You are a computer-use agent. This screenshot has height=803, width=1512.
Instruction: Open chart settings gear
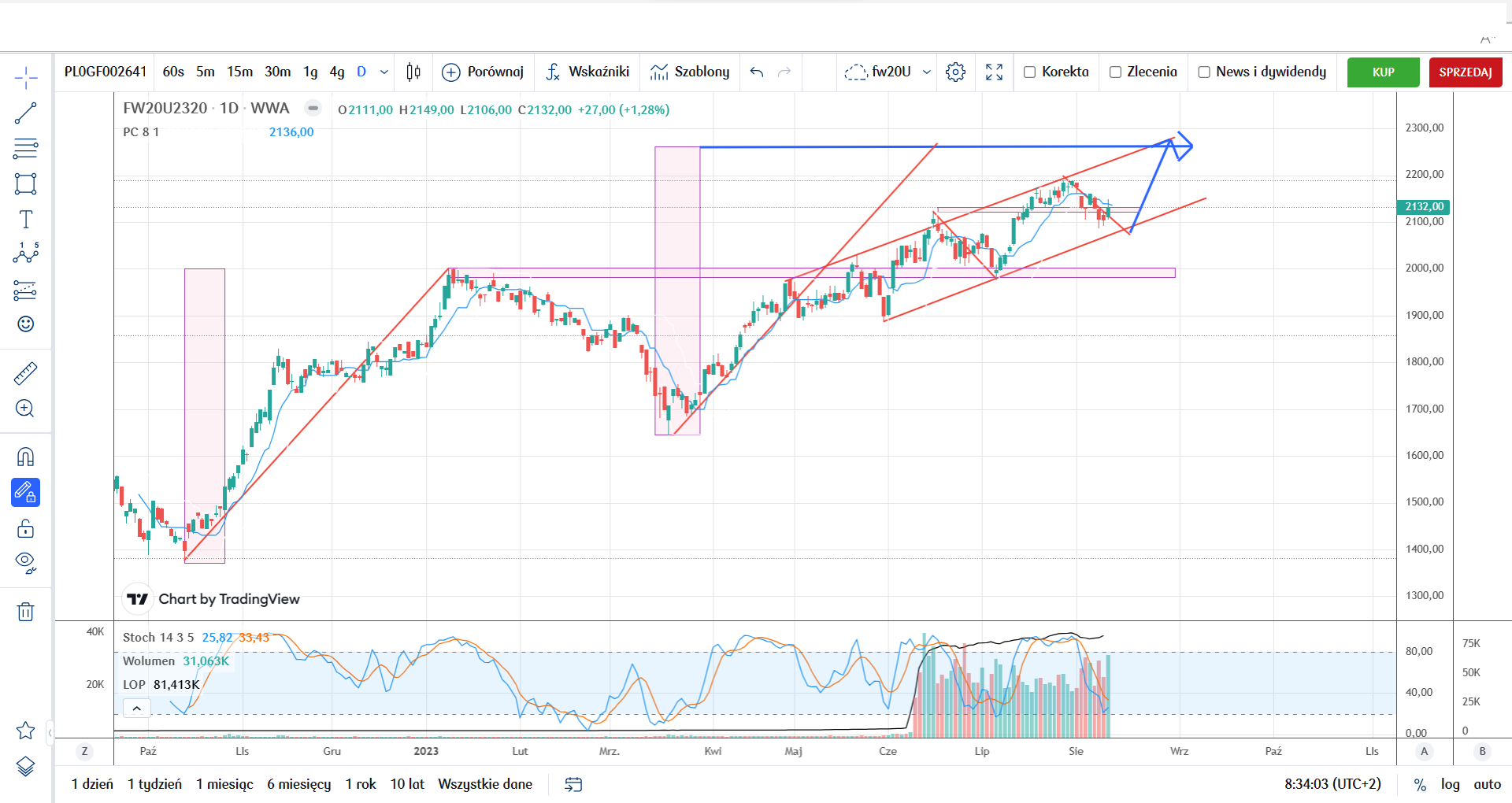(x=956, y=72)
